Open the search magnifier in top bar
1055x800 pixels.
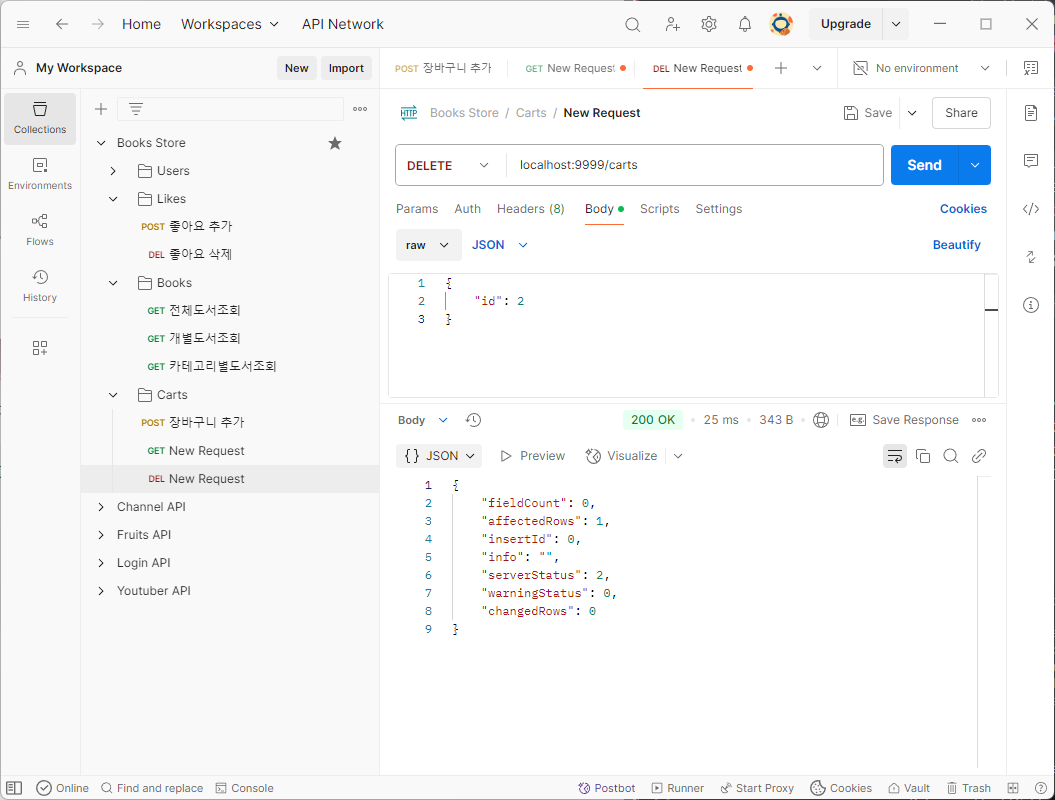[632, 24]
